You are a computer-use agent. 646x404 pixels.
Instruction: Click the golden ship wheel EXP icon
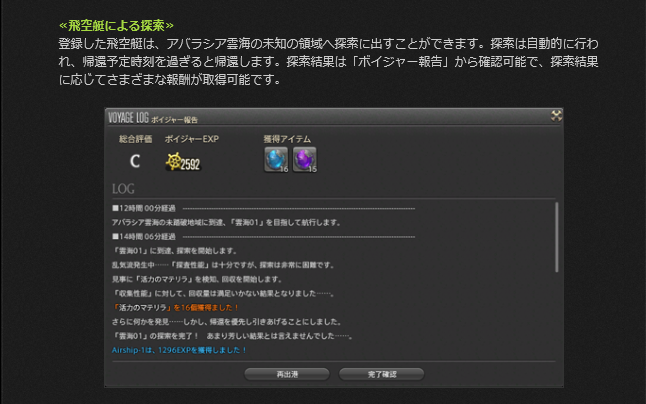click(x=173, y=161)
